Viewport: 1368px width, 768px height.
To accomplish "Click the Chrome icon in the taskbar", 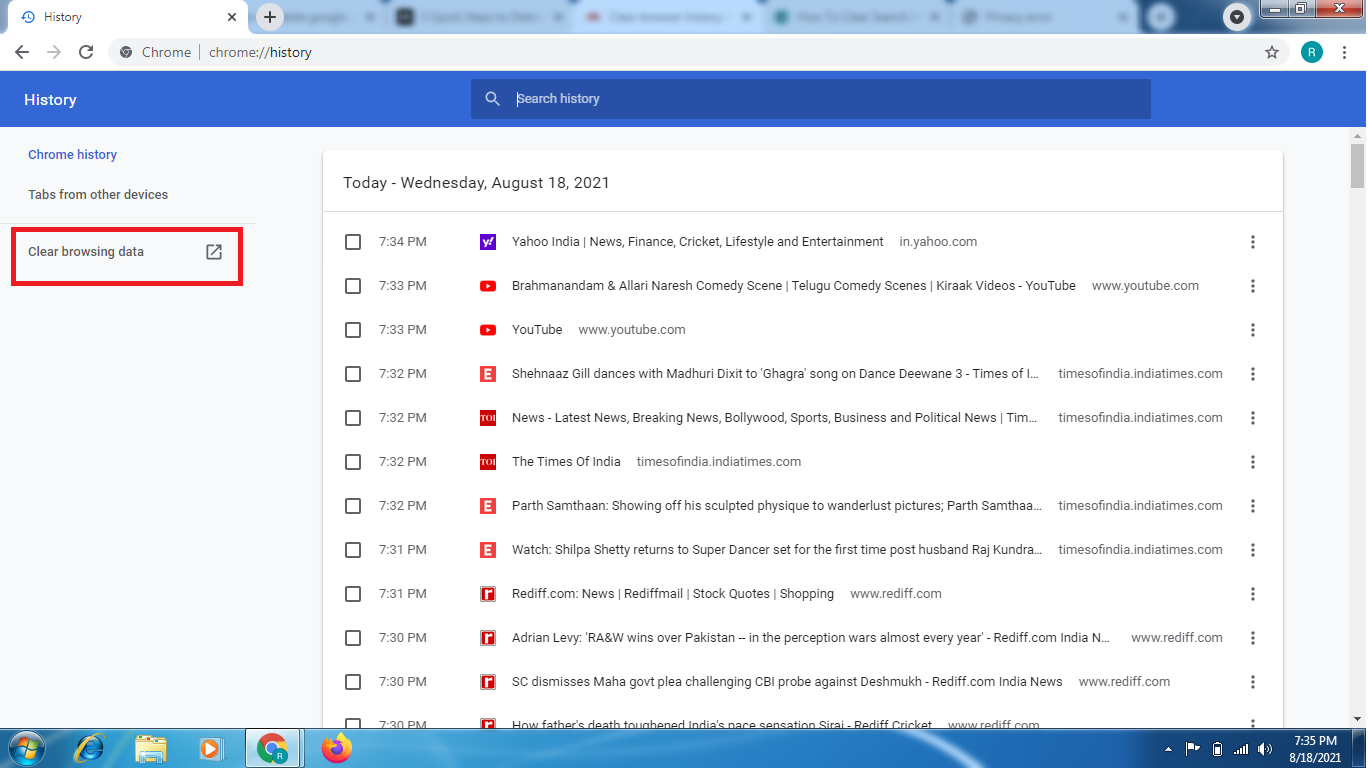I will [x=273, y=748].
